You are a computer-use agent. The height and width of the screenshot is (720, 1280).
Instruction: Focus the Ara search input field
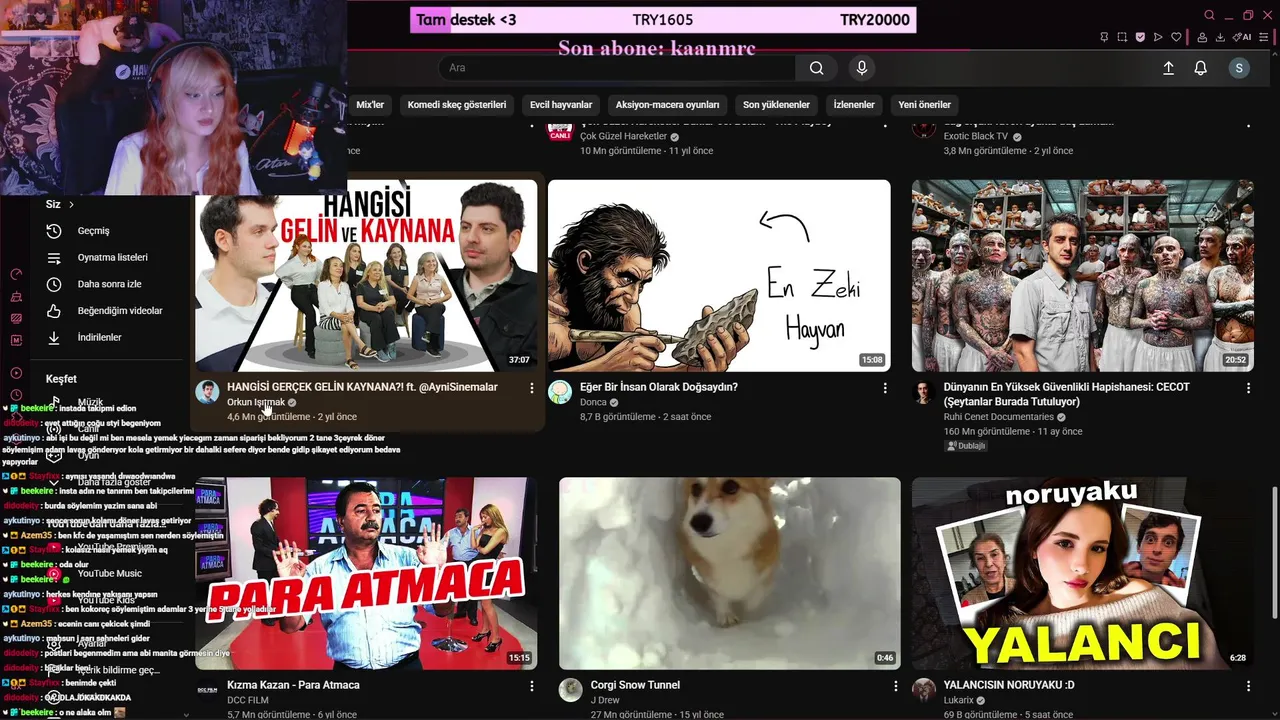617,68
